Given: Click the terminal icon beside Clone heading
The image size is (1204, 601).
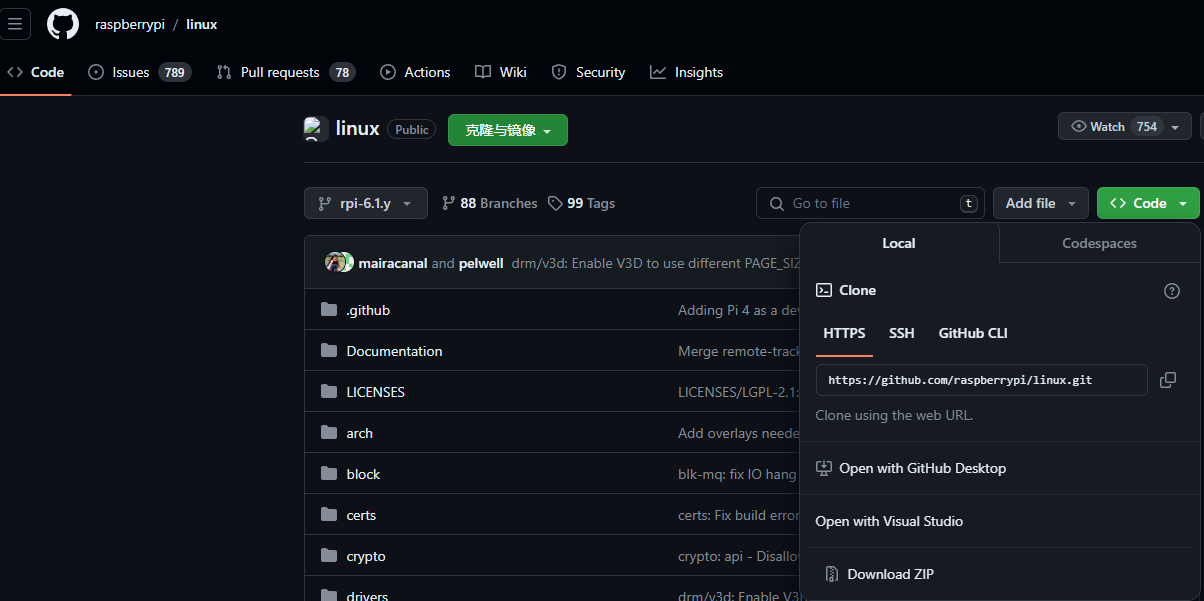Looking at the screenshot, I should point(824,290).
